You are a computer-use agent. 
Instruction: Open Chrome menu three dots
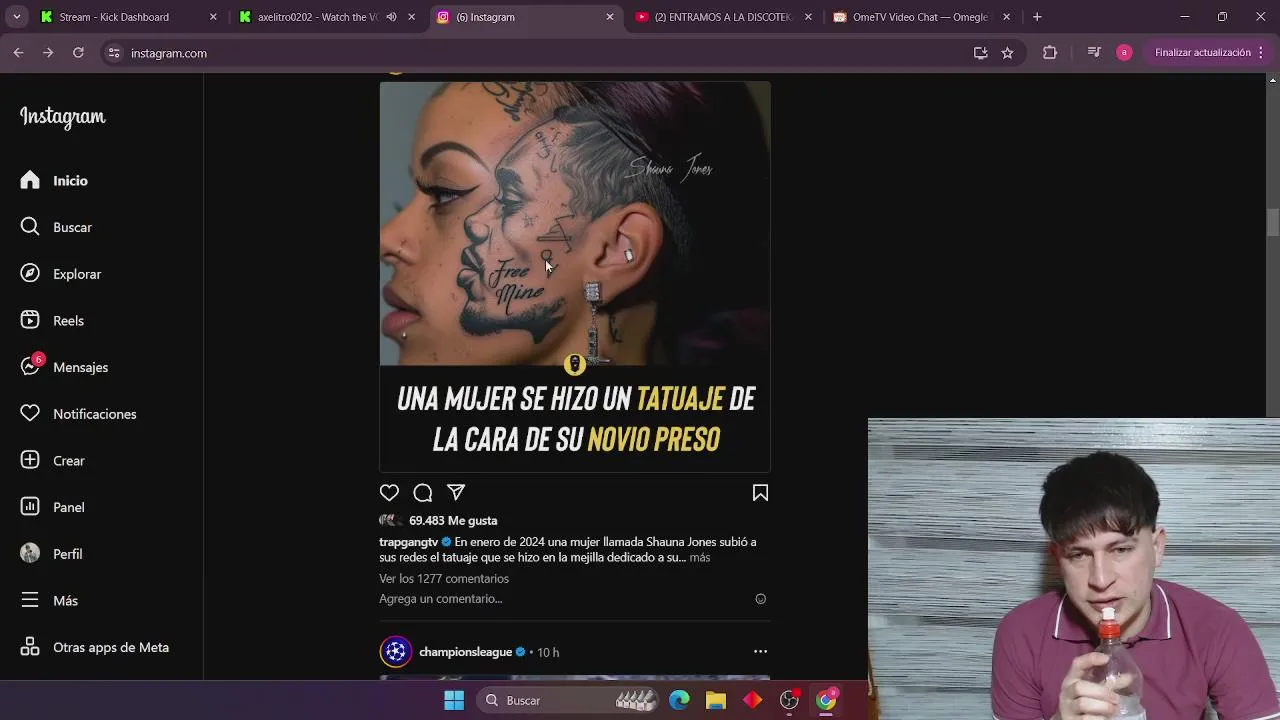tap(1262, 53)
